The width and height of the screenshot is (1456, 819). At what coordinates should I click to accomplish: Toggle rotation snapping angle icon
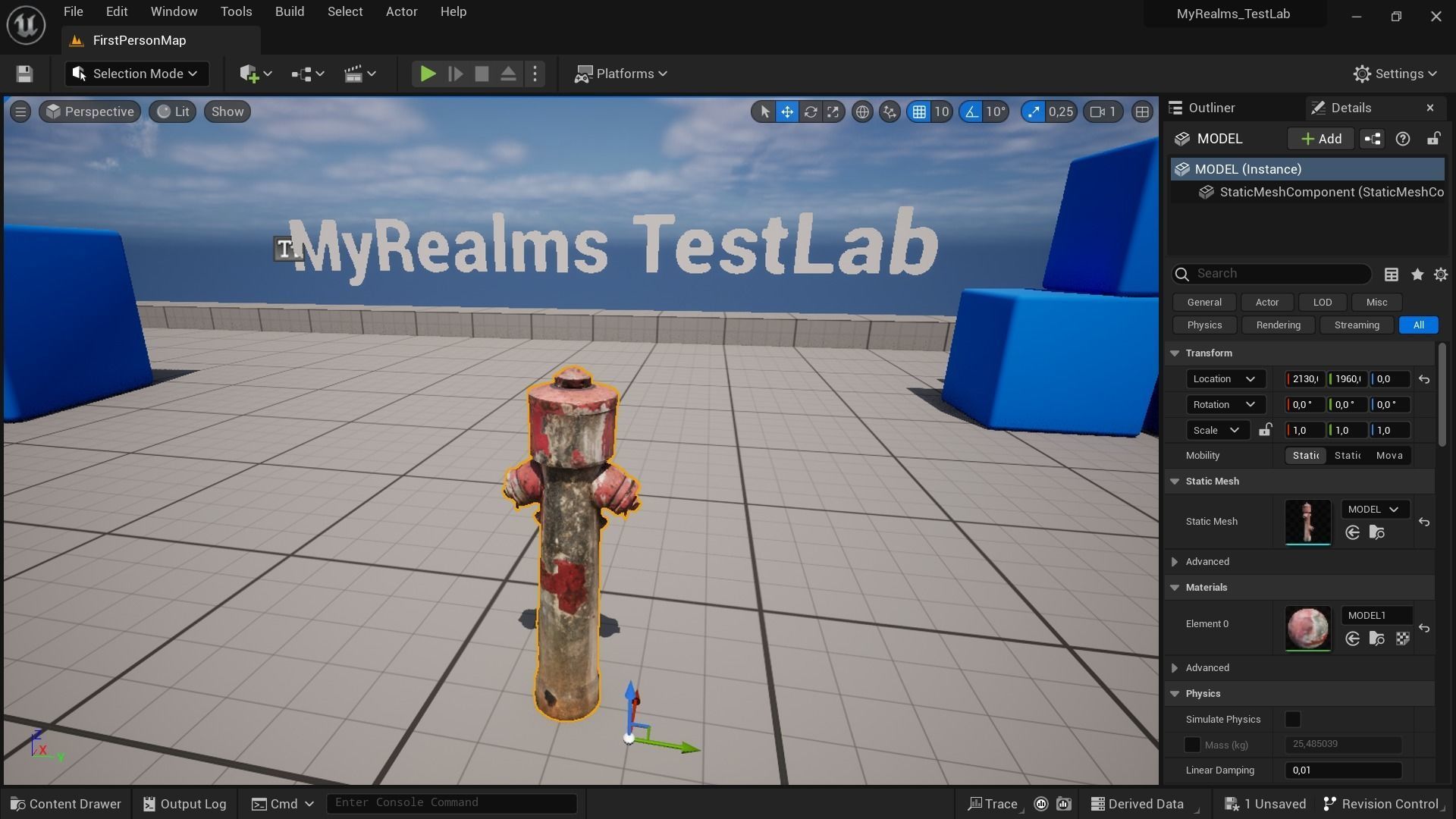[971, 111]
